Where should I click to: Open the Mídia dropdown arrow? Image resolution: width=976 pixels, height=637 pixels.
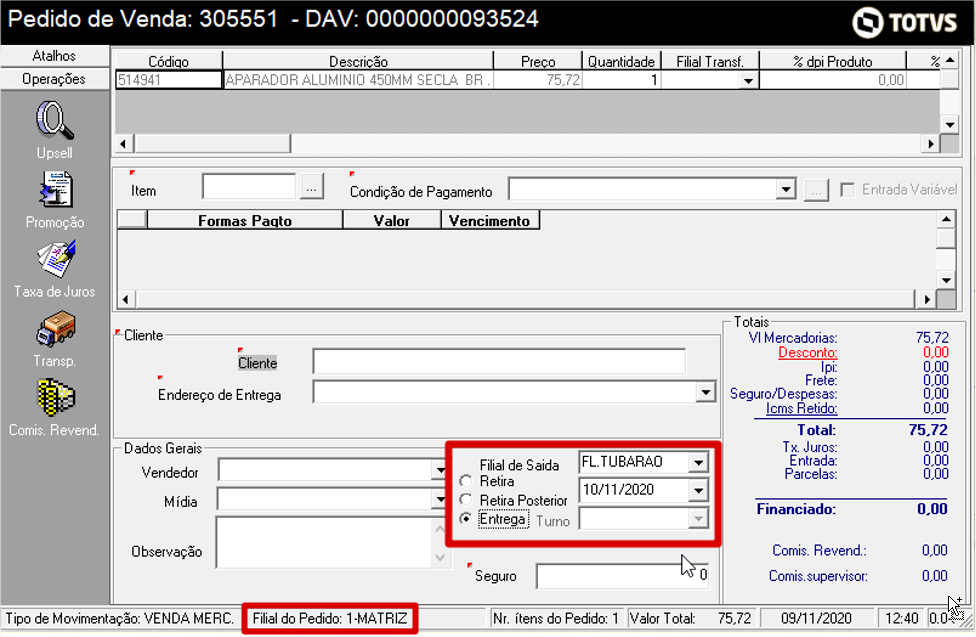click(x=440, y=499)
